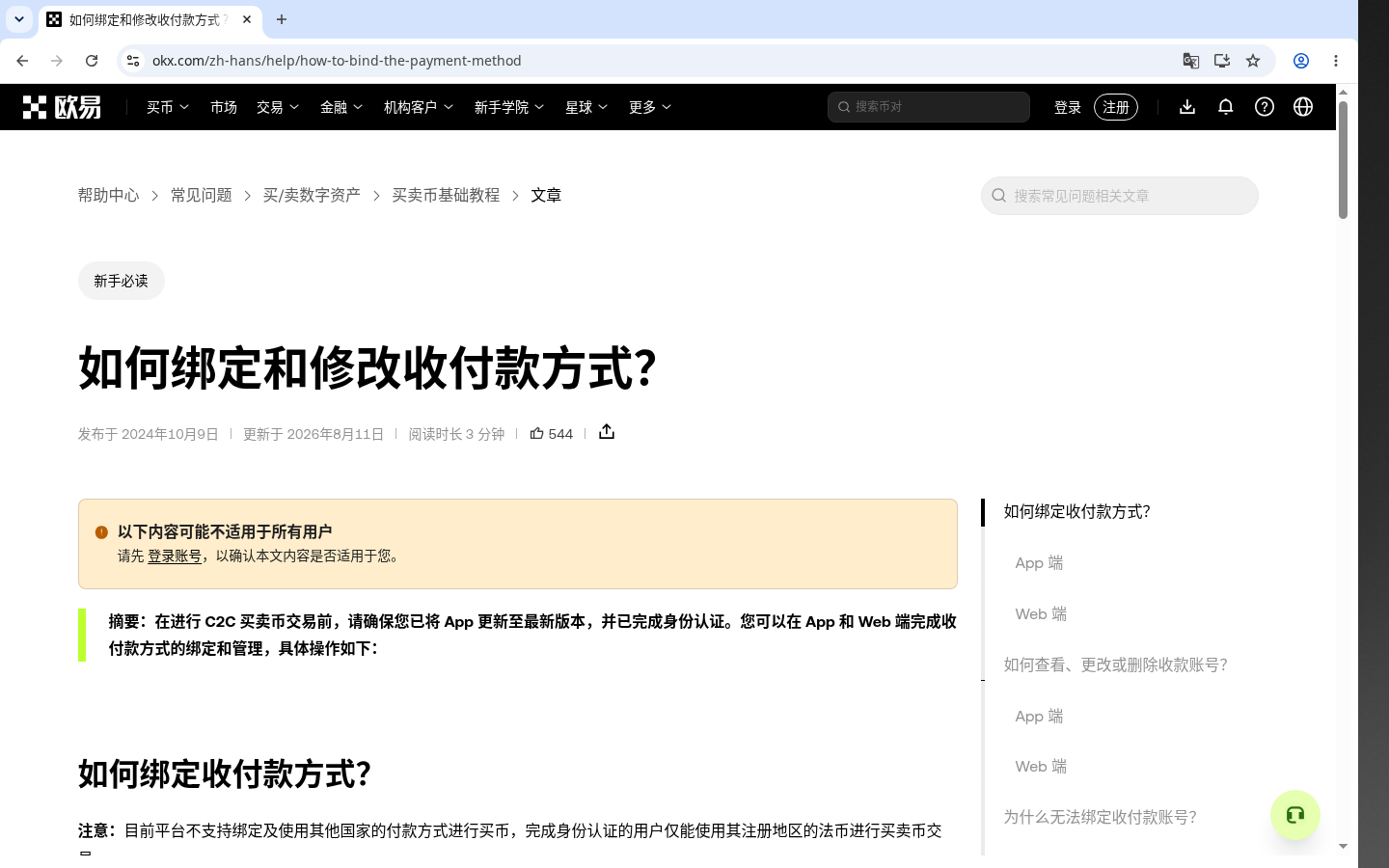Bookmark this page with star icon
The width and height of the screenshot is (1389, 868).
click(1253, 61)
